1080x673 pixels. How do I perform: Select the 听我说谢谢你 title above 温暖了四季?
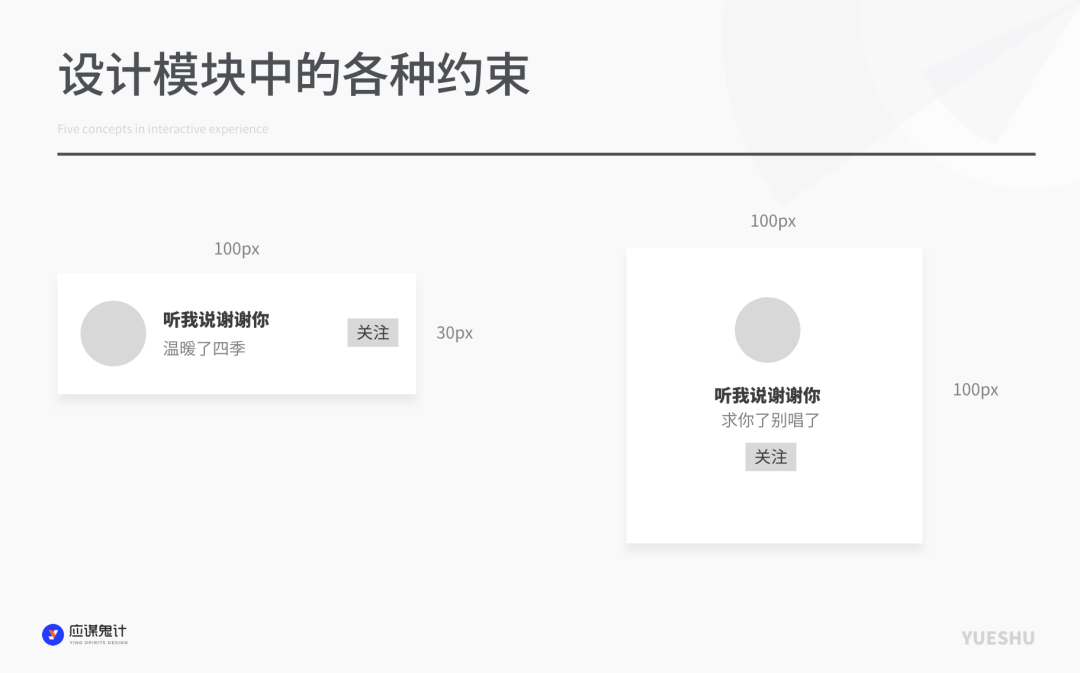[216, 320]
